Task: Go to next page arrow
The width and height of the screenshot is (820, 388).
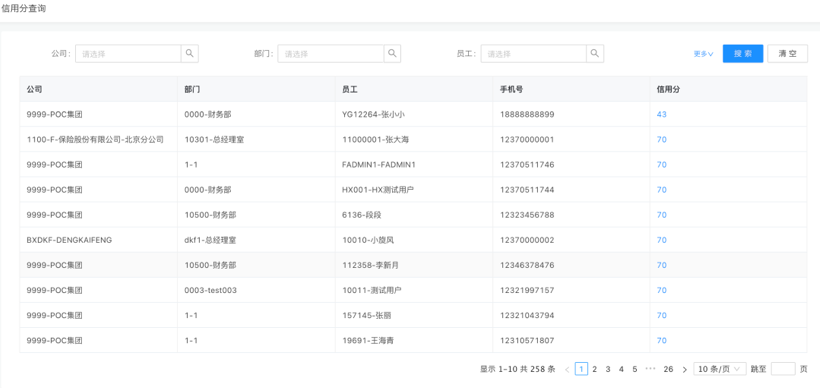Action: (685, 369)
